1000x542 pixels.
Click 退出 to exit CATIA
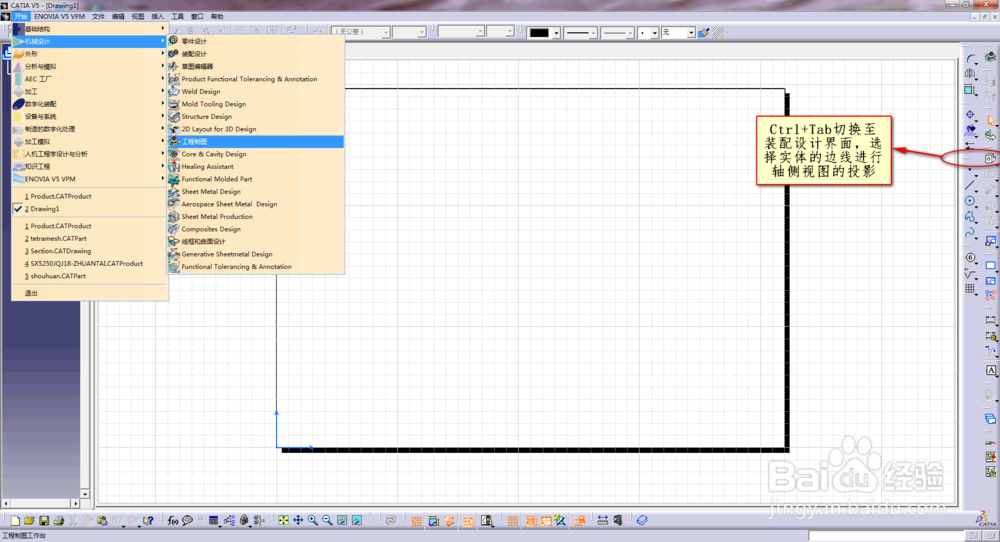(x=89, y=293)
